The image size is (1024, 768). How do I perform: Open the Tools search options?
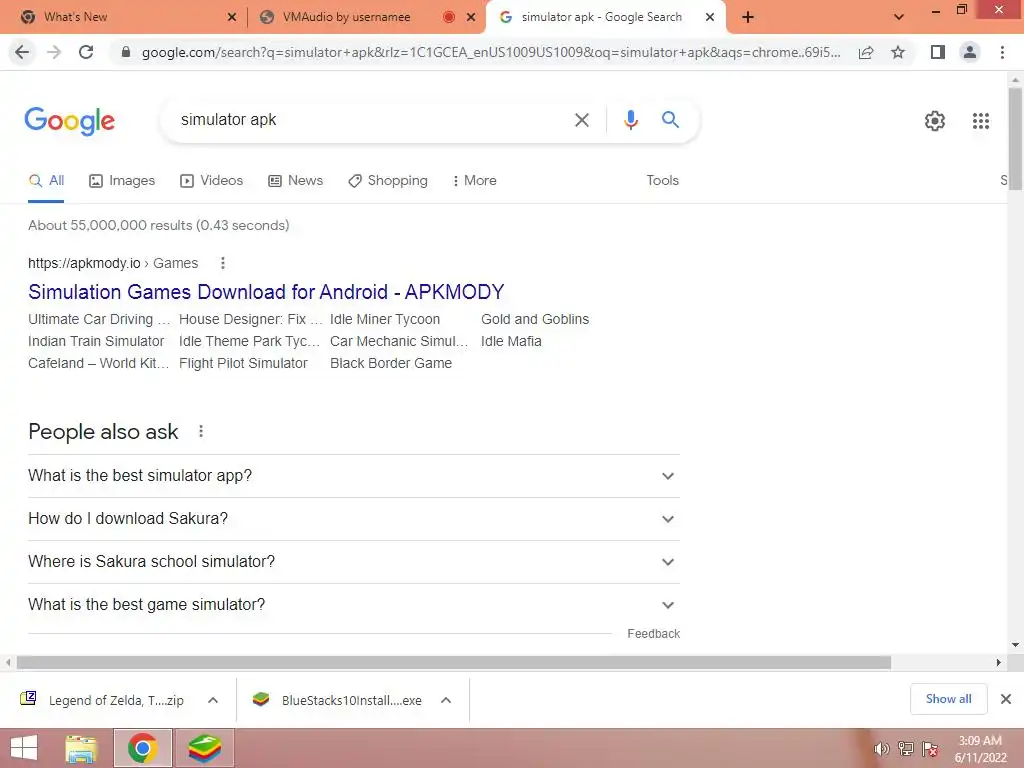(663, 181)
